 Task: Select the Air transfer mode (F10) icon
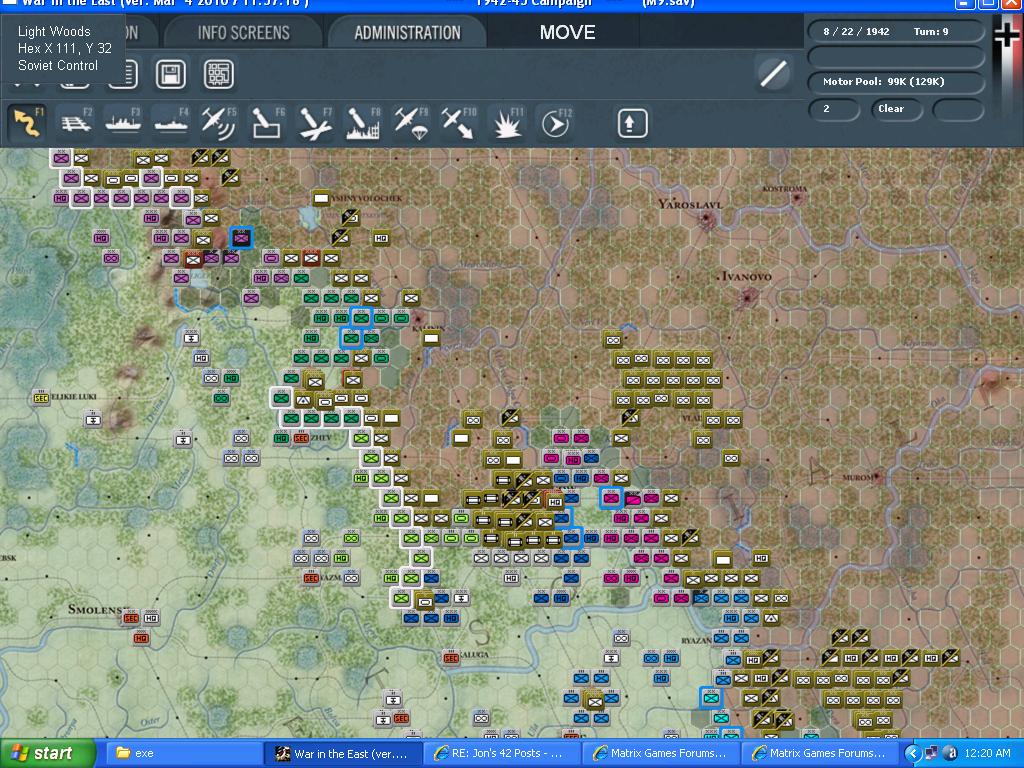[458, 123]
